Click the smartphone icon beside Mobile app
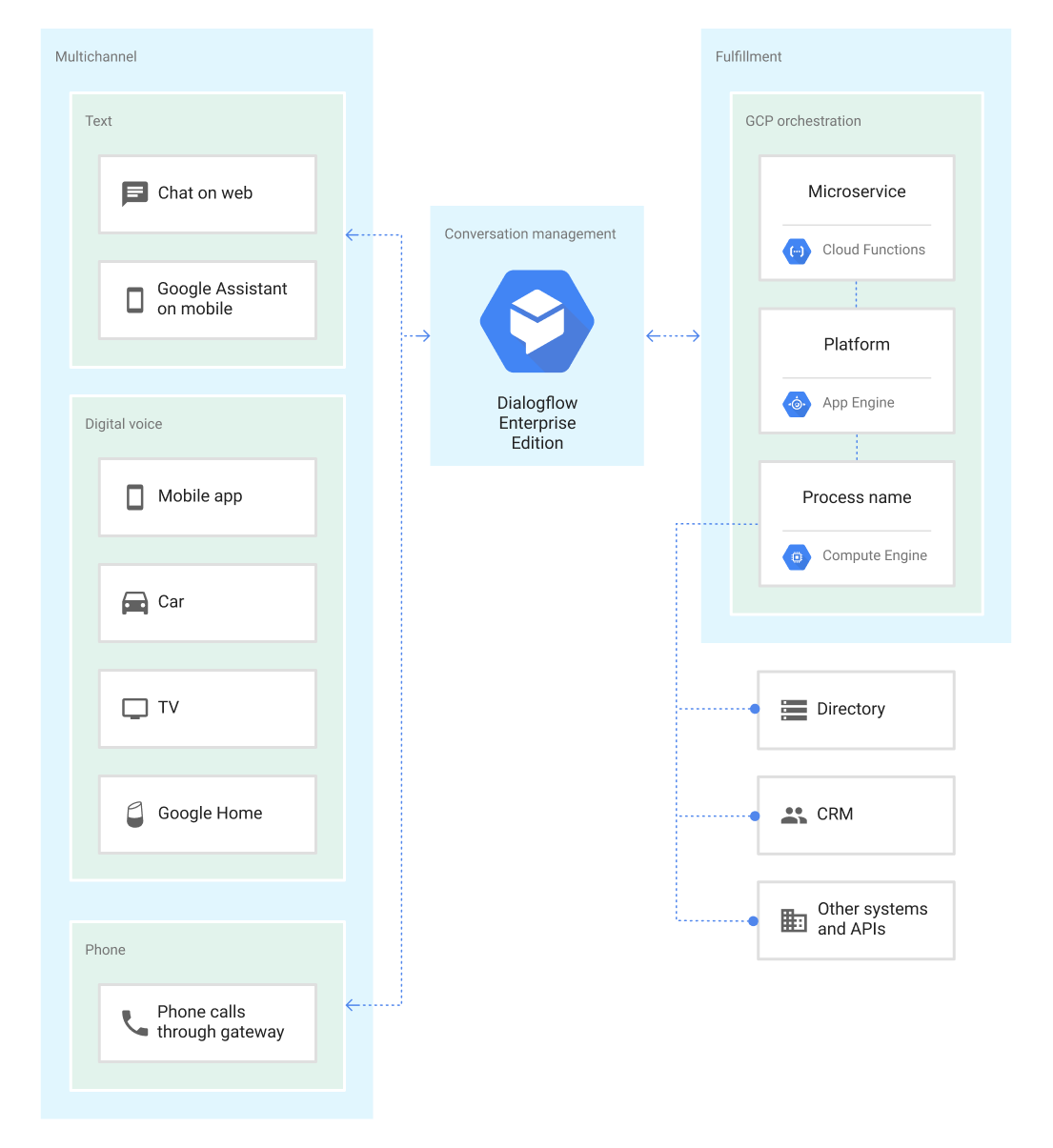This screenshot has width=1053, height=1148. click(x=135, y=497)
